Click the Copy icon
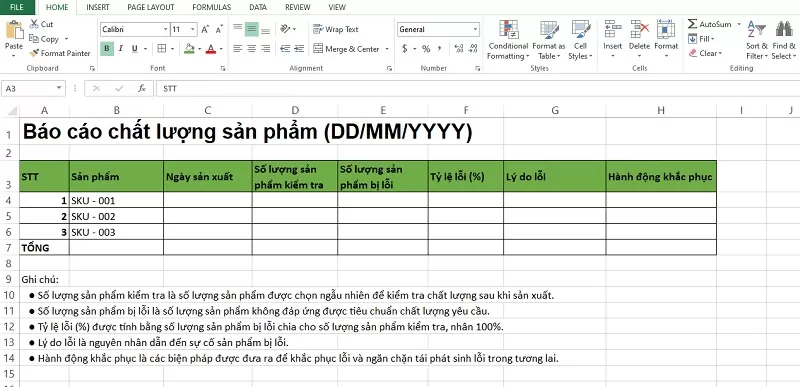 tap(34, 39)
